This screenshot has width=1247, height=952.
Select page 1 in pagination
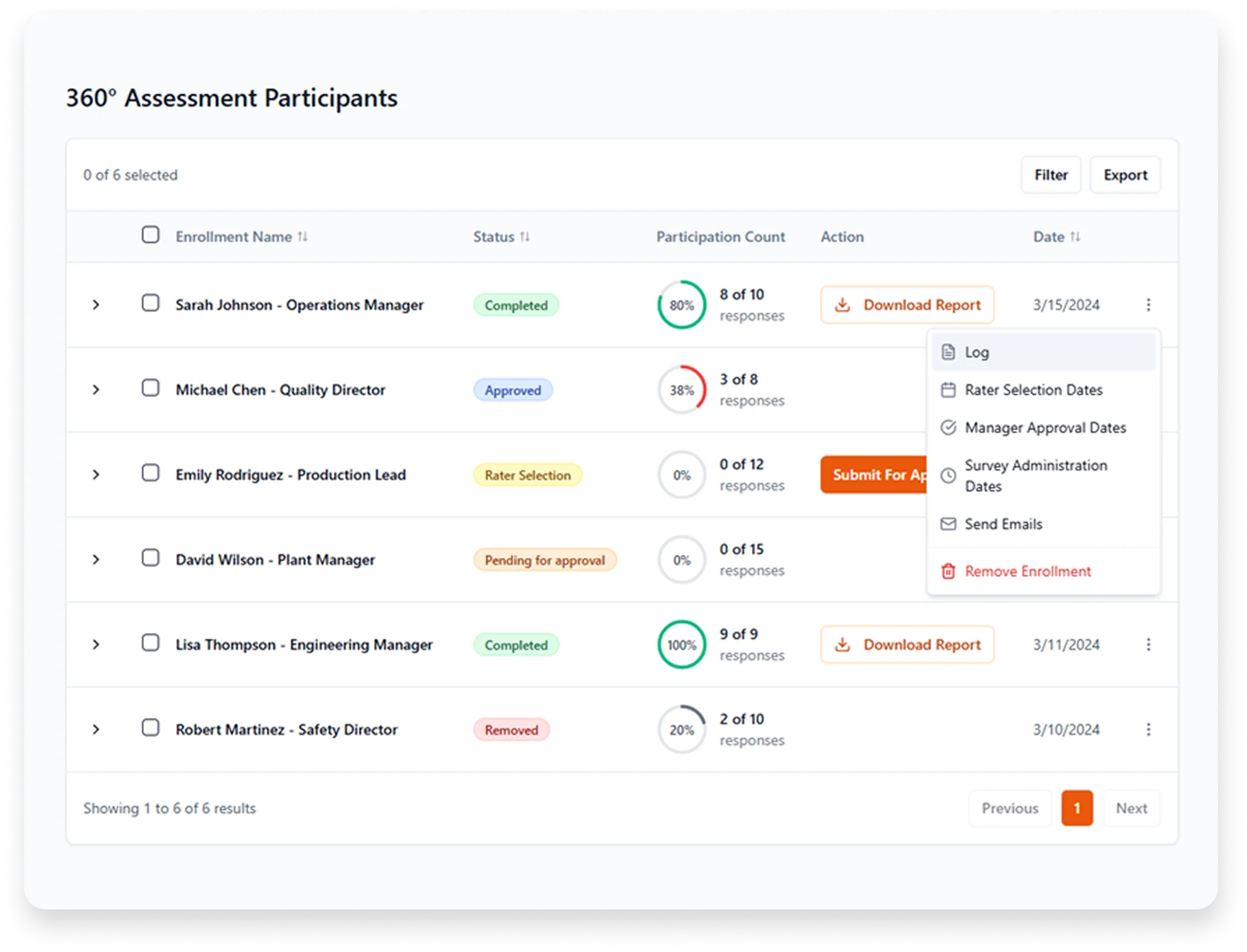1077,808
